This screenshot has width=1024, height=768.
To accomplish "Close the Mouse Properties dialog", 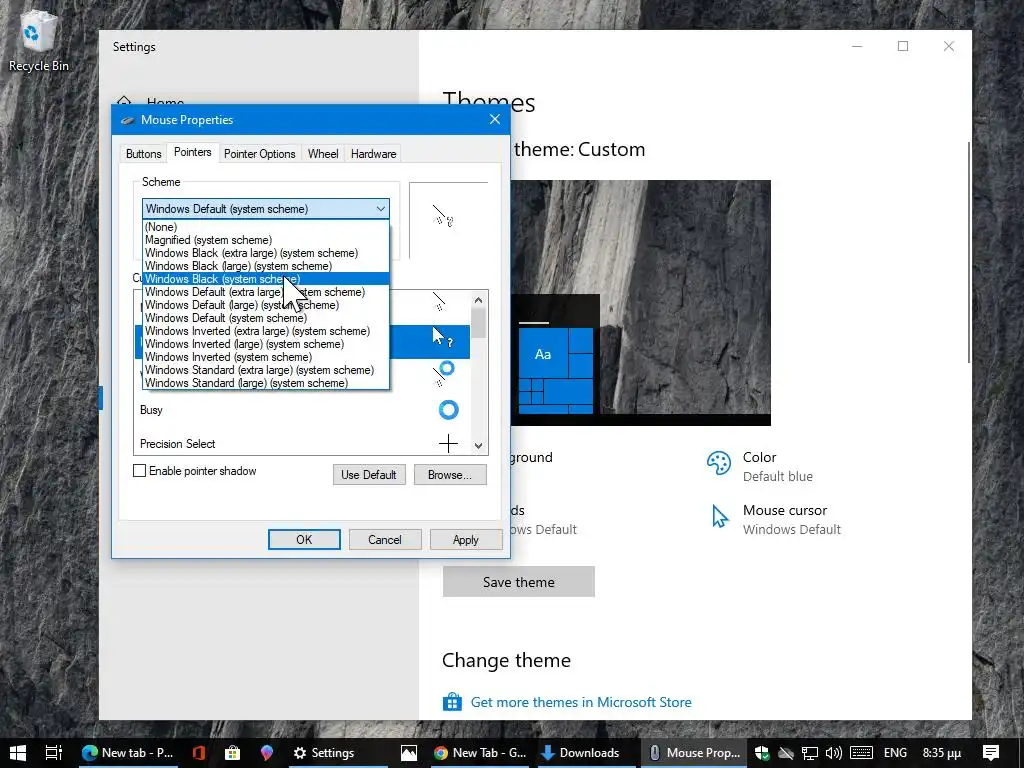I will click(x=495, y=120).
